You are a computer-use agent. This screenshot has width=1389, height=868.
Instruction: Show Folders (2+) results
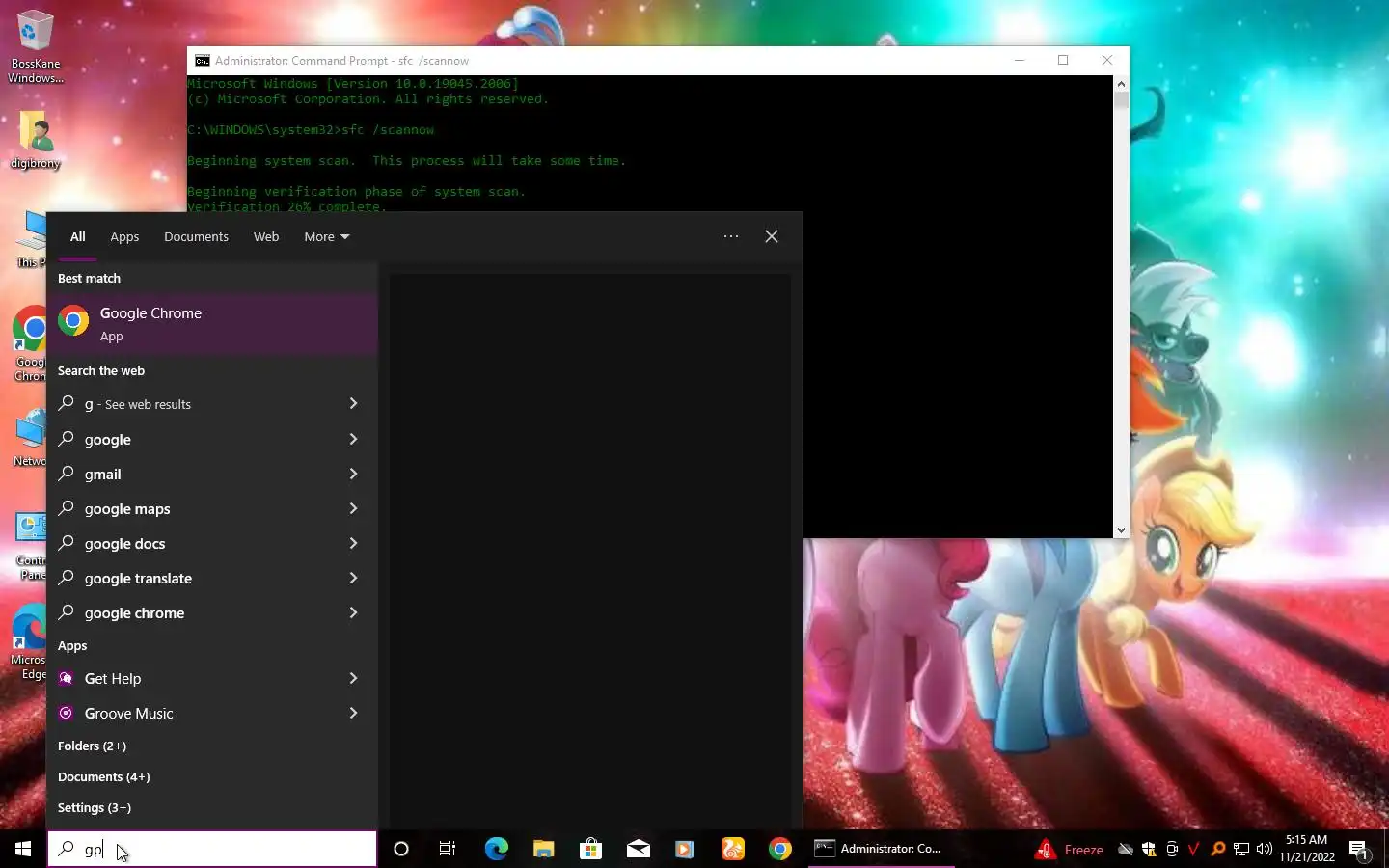(92, 746)
